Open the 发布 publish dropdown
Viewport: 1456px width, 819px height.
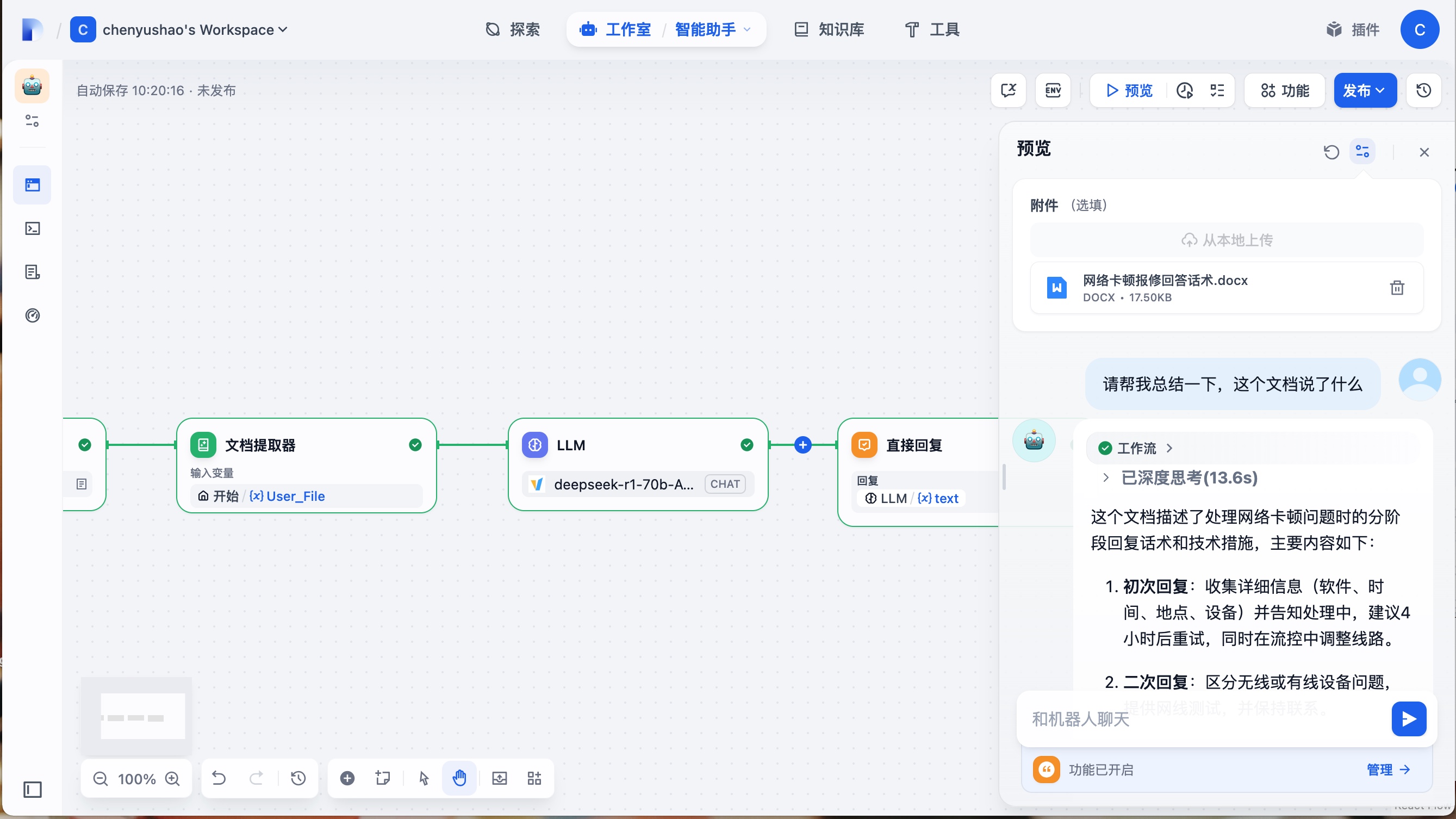click(x=1365, y=90)
